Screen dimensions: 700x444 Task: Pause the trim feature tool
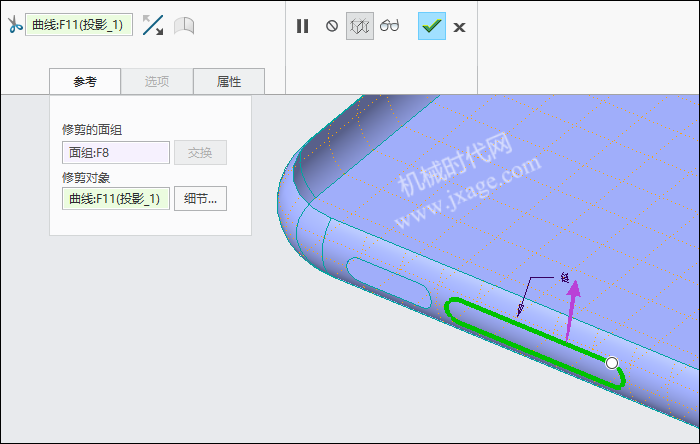point(302,26)
